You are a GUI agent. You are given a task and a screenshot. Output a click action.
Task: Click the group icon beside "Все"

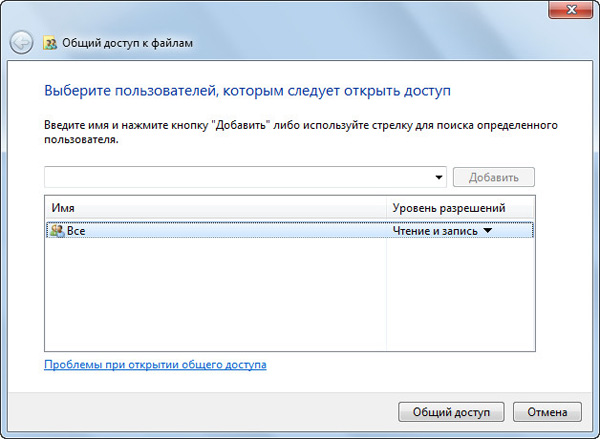click(x=56, y=231)
